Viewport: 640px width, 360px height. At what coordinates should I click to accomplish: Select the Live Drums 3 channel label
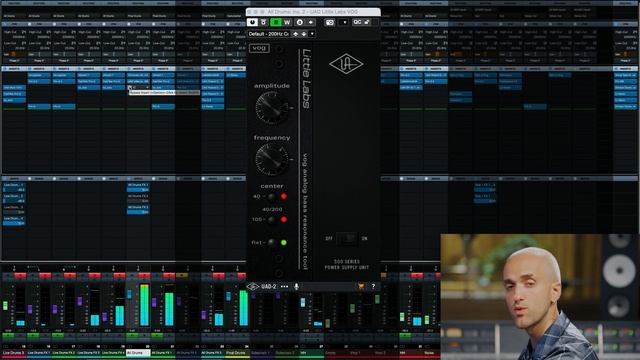click(13, 353)
